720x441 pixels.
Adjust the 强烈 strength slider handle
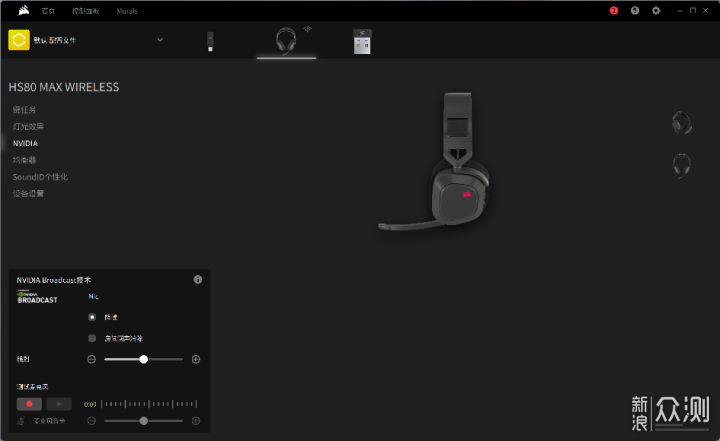[144, 359]
